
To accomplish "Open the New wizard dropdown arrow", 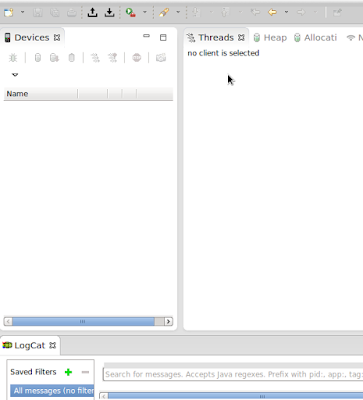I will point(22,12).
